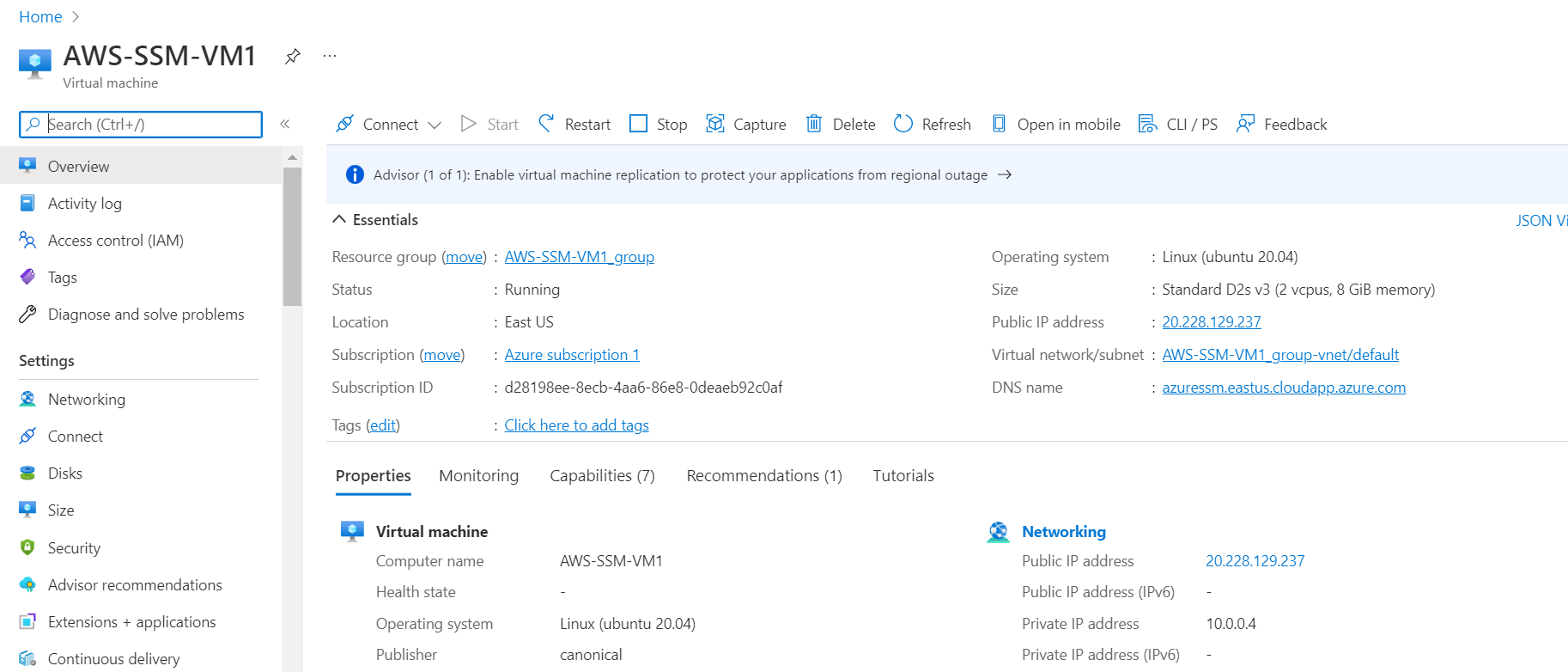Follow the arrow on Advisor replication banner
Viewport: 1568px width, 672px height.
(1005, 174)
